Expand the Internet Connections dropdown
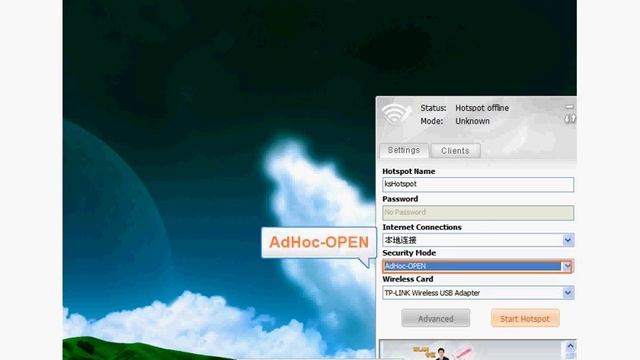640x360 pixels. pos(568,240)
